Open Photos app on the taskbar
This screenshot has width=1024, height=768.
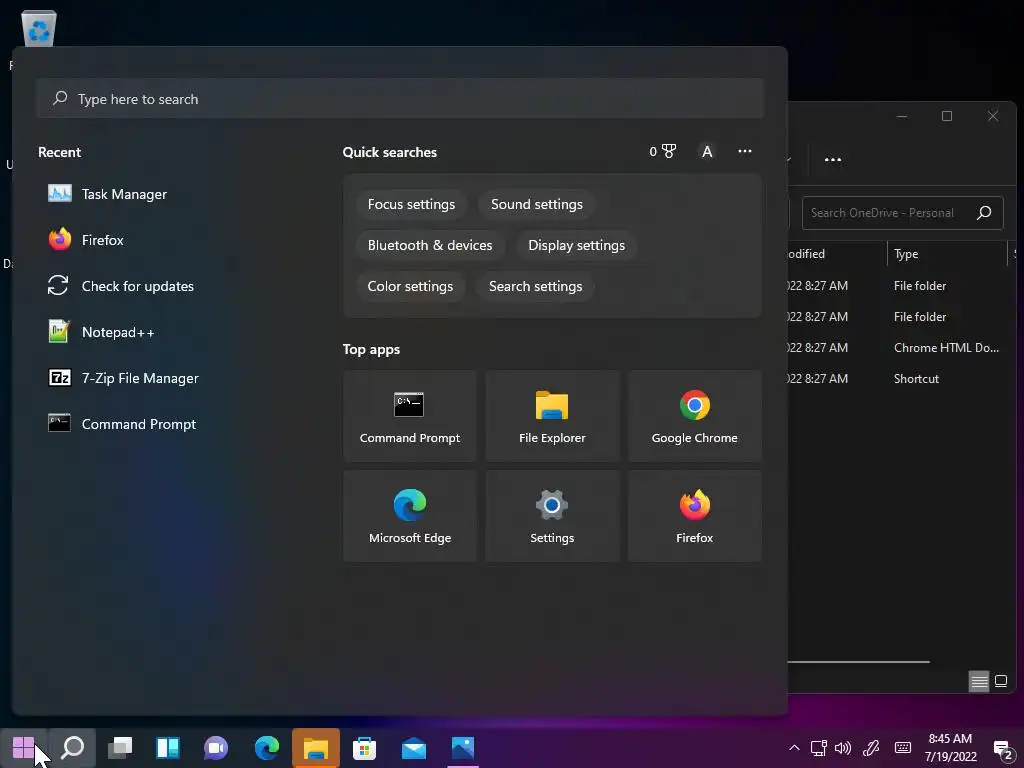click(x=462, y=748)
